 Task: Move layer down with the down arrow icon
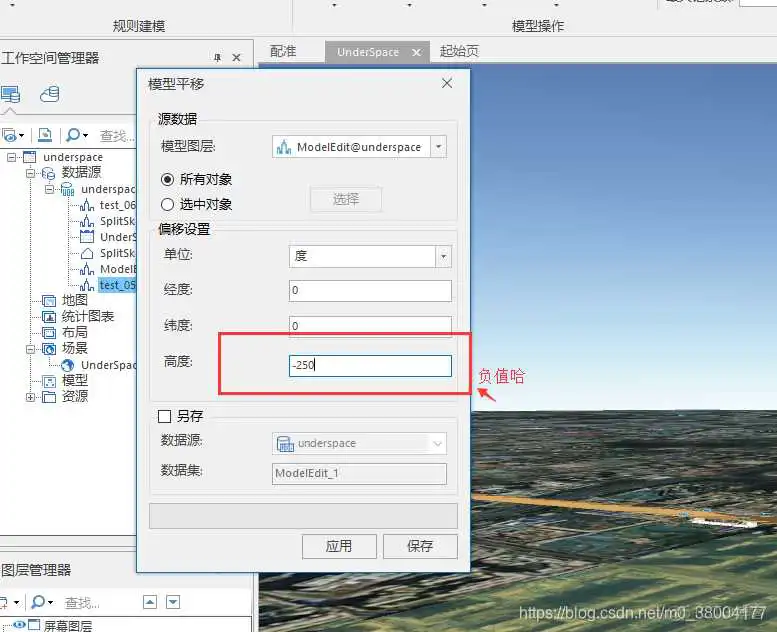point(173,602)
